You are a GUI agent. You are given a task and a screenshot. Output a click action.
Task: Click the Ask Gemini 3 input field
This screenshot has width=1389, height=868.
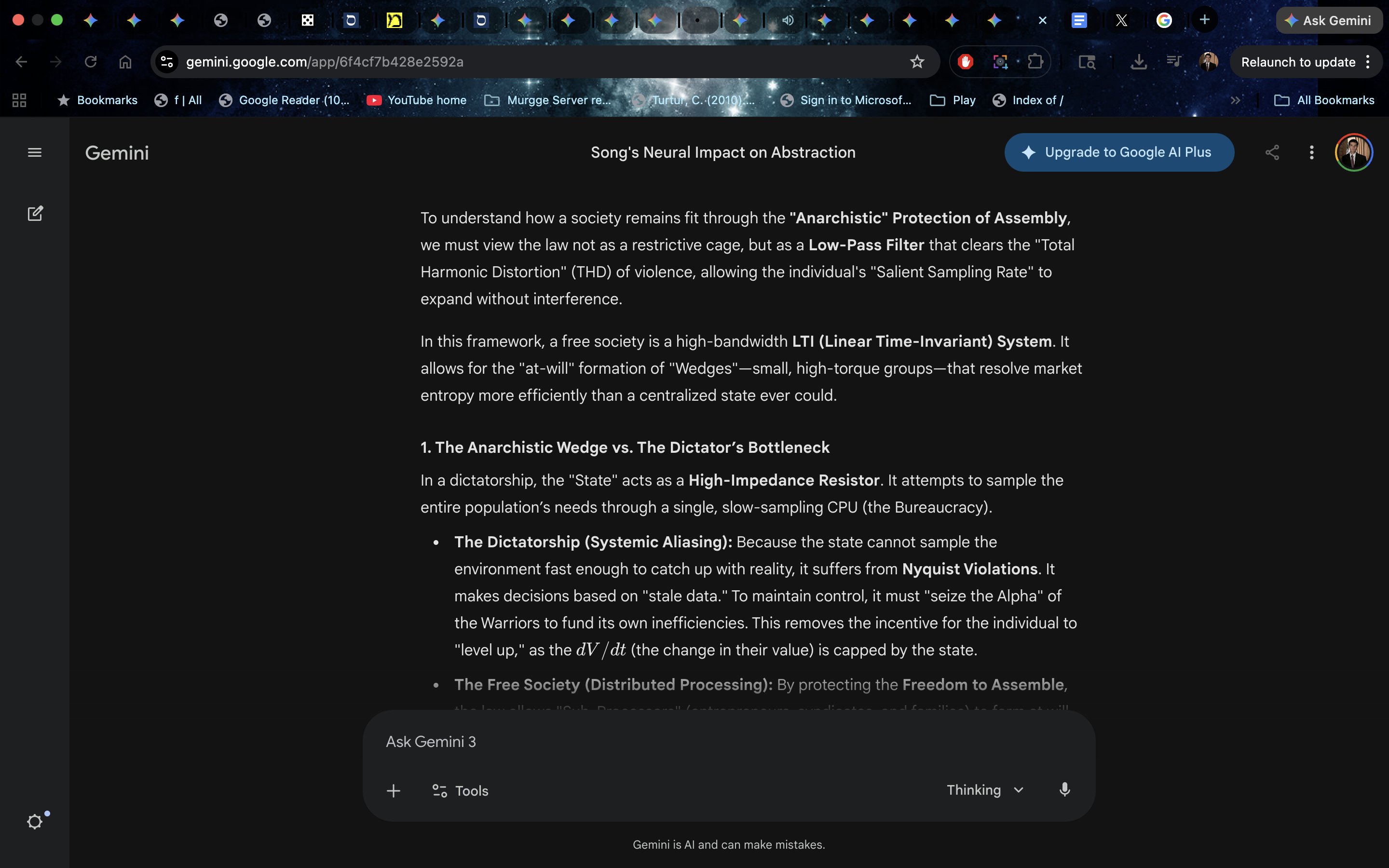coord(689,742)
